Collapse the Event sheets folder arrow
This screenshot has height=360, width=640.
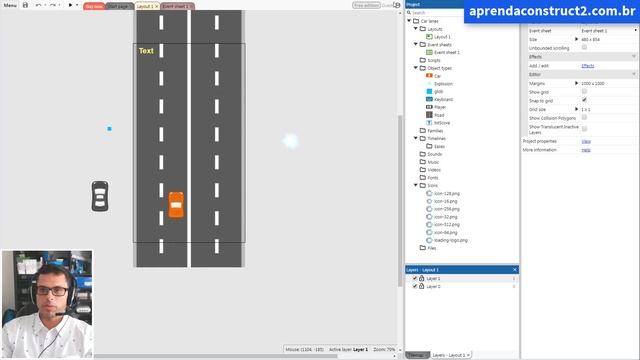(416, 44)
